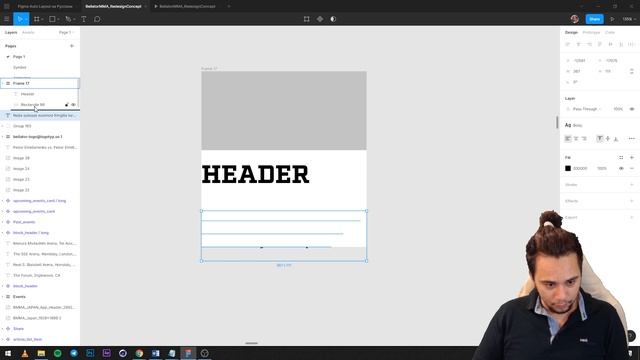This screenshot has width=640, height=360.
Task: Click the Mask contrast icon in toolbar
Action: pyautogui.click(x=333, y=19)
